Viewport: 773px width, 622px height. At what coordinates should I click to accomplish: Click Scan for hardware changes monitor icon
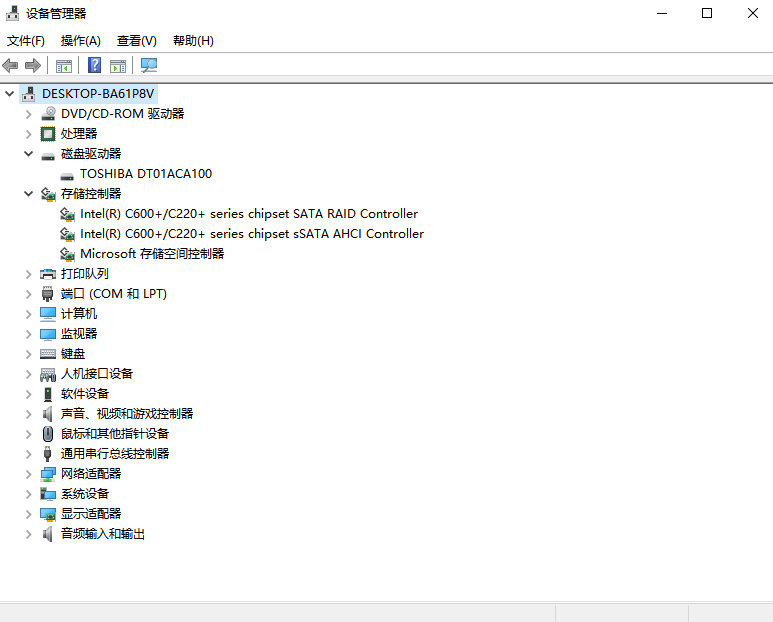(149, 65)
